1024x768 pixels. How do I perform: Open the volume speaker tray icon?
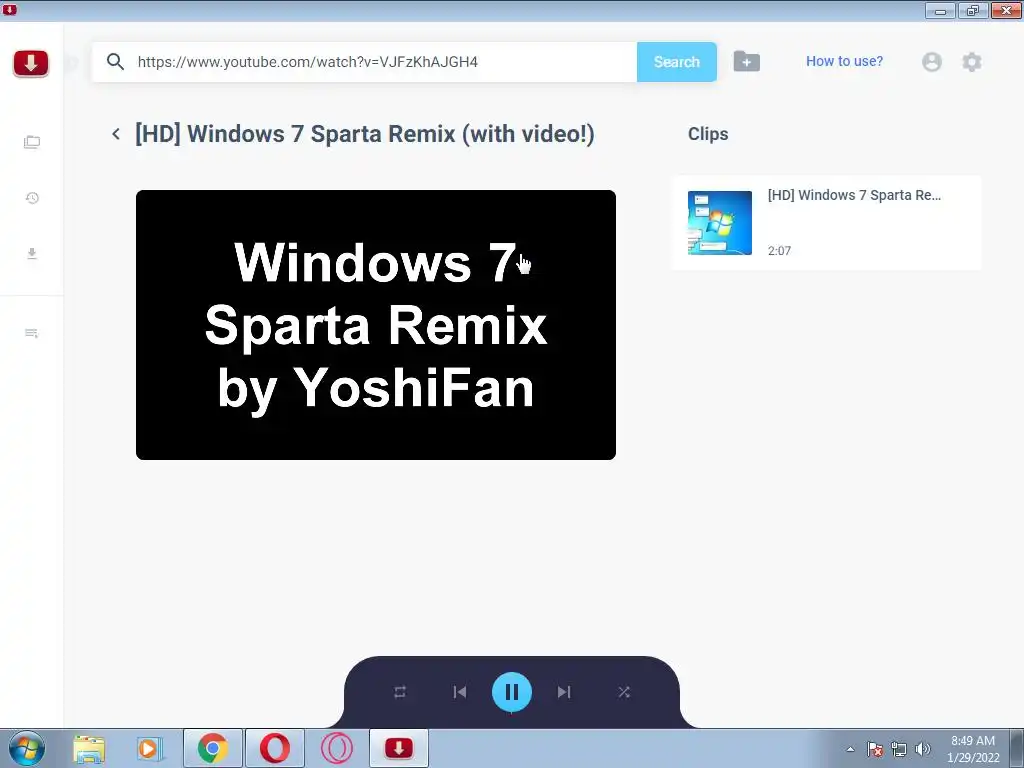point(923,749)
